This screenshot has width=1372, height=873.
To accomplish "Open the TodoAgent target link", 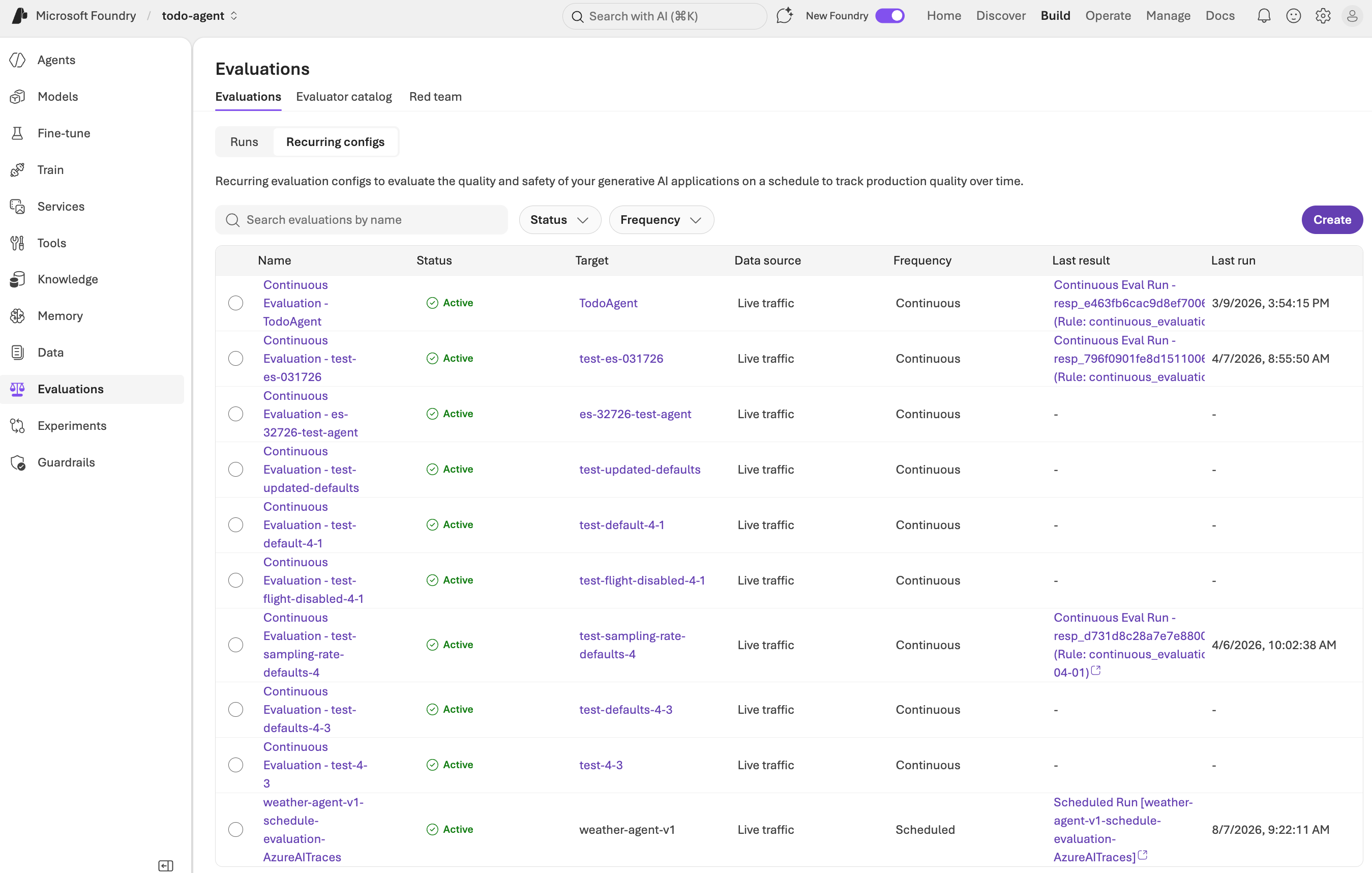I will (608, 303).
